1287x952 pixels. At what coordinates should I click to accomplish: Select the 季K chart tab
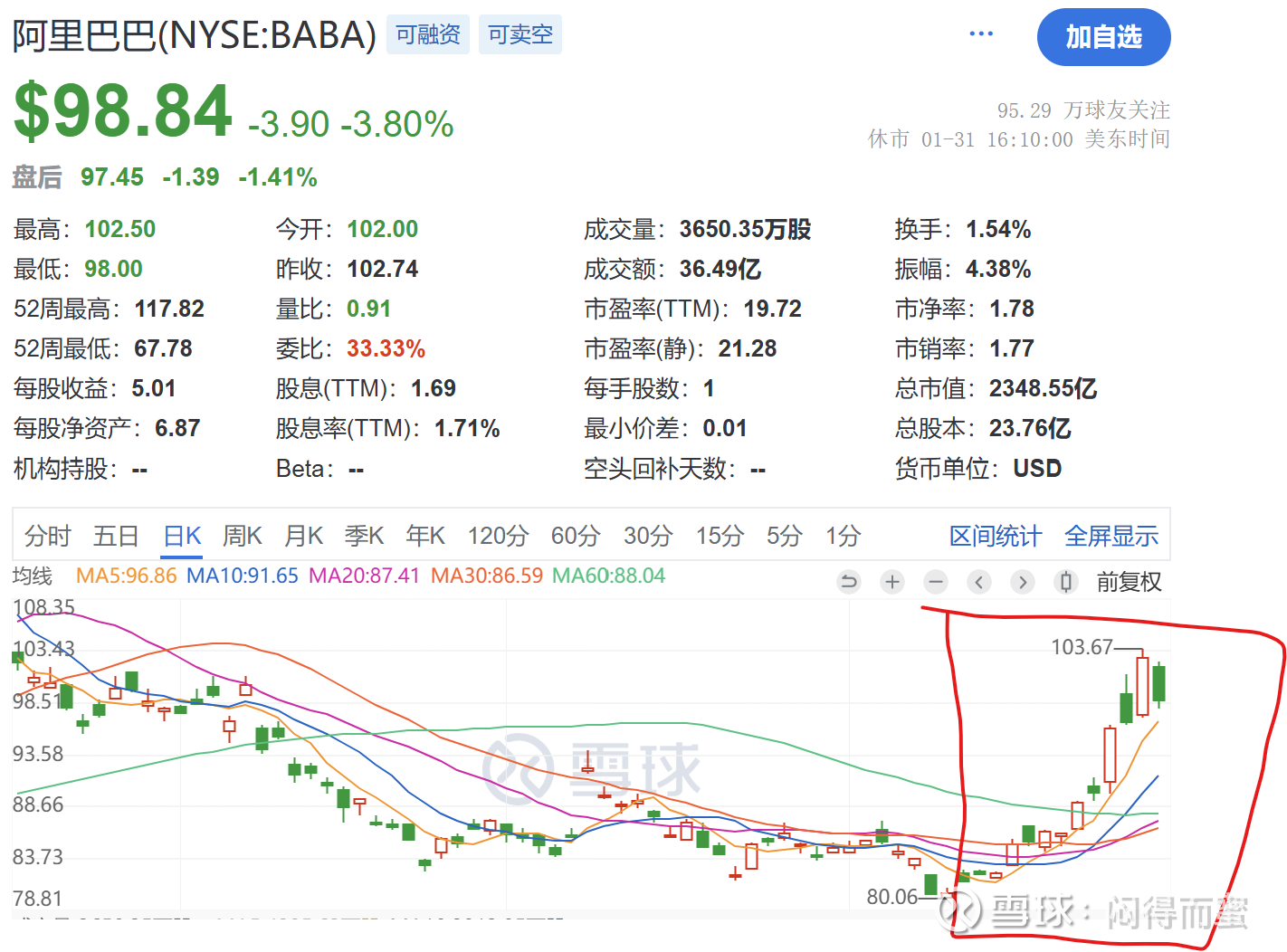coord(365,536)
